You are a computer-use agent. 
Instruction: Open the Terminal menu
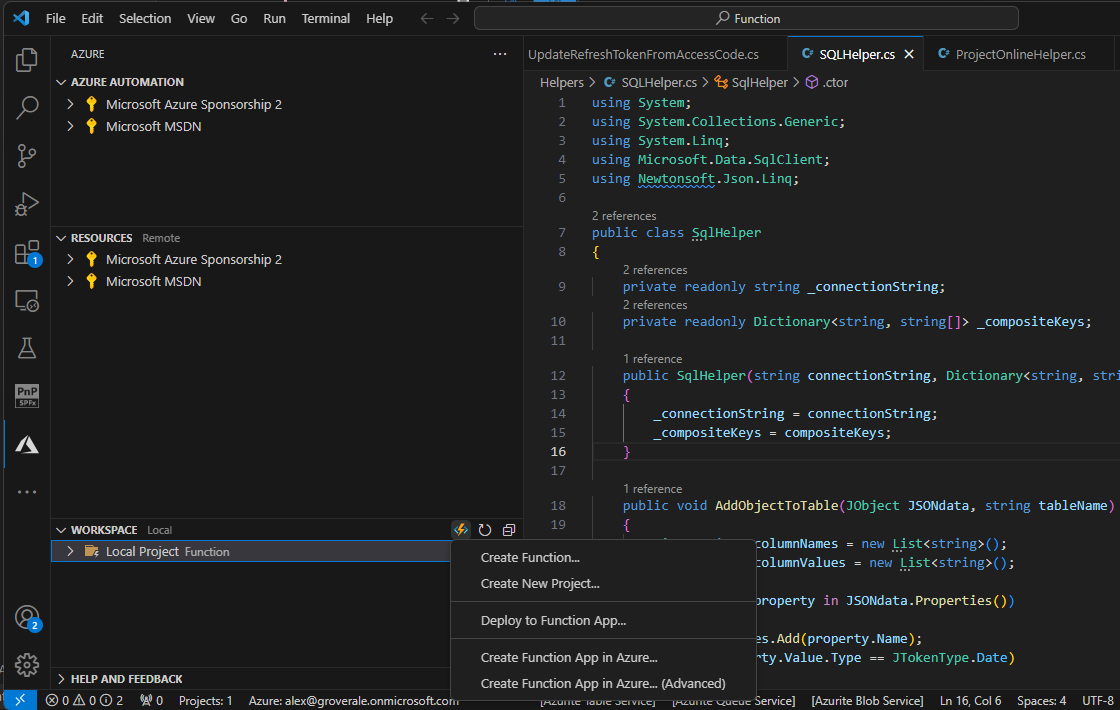coord(326,18)
